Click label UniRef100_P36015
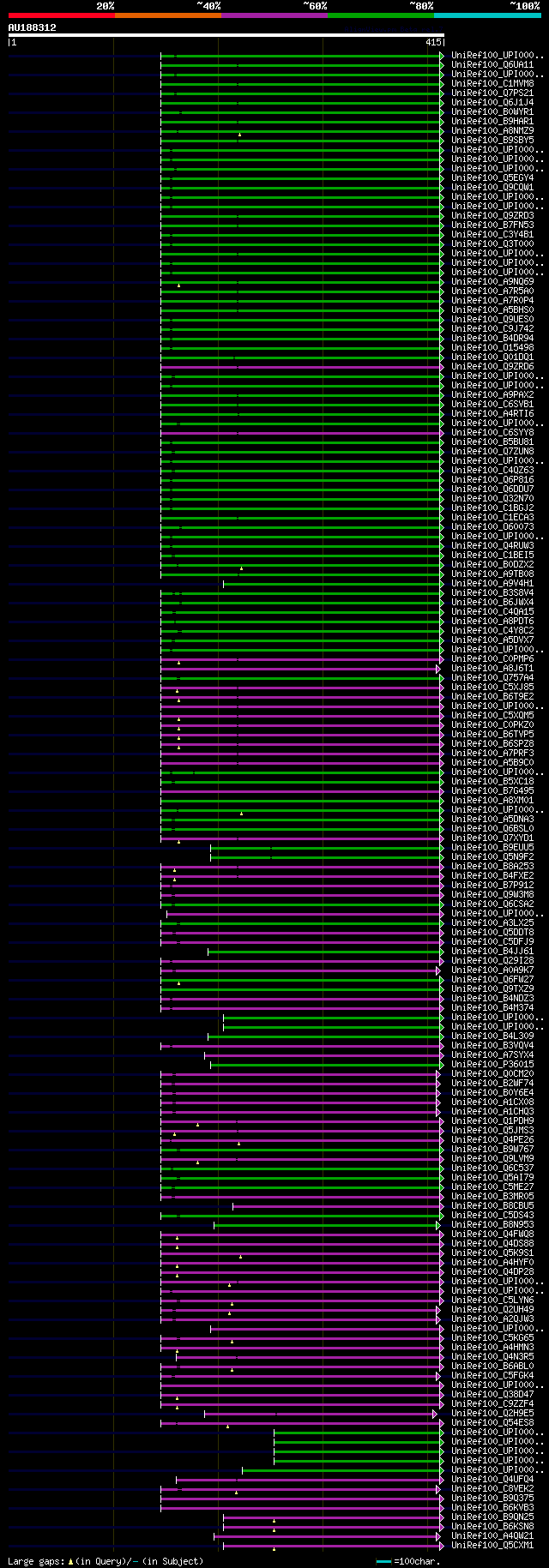Screen dimensions: 549x1568 tap(492, 1065)
